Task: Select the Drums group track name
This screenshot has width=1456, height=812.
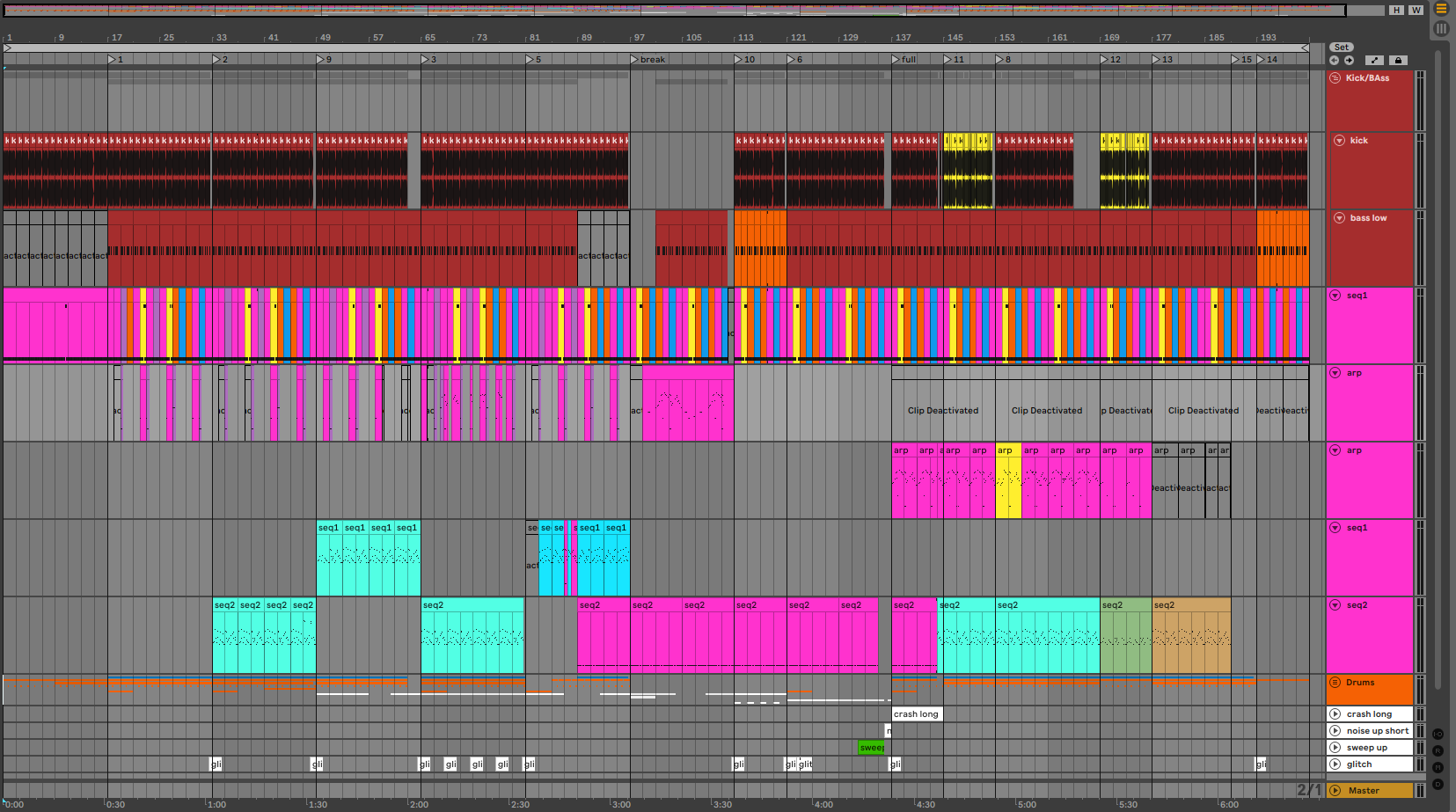Action: click(x=1360, y=683)
